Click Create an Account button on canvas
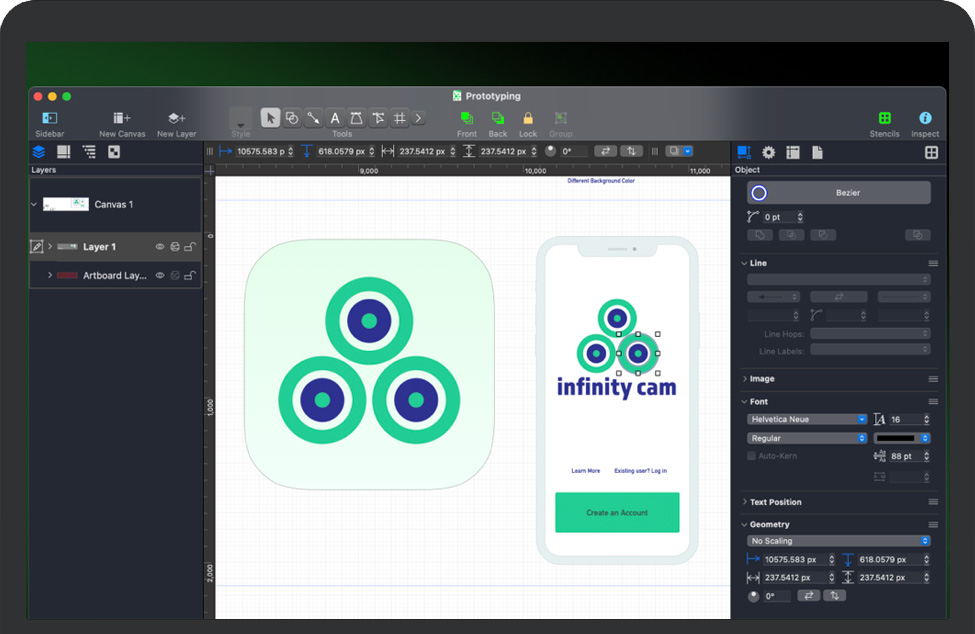The width and height of the screenshot is (975, 634). point(617,512)
